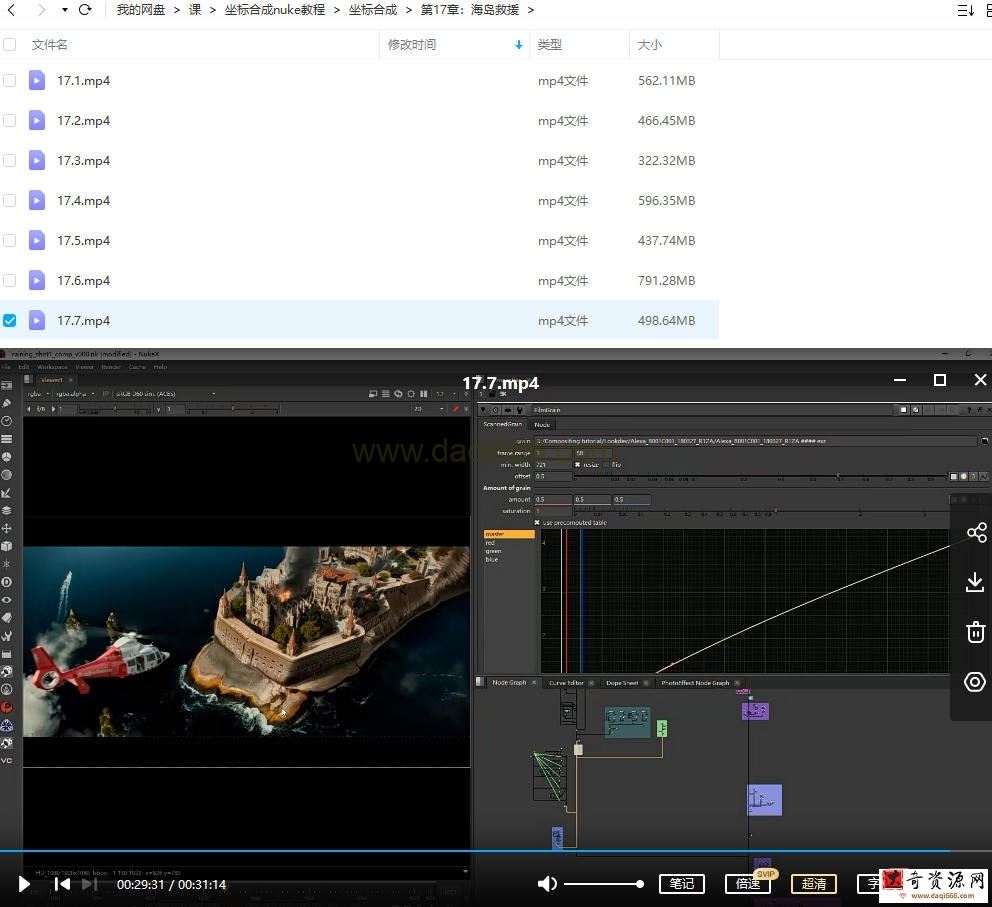
Task: Adjust the volume slider
Action: tap(602, 884)
